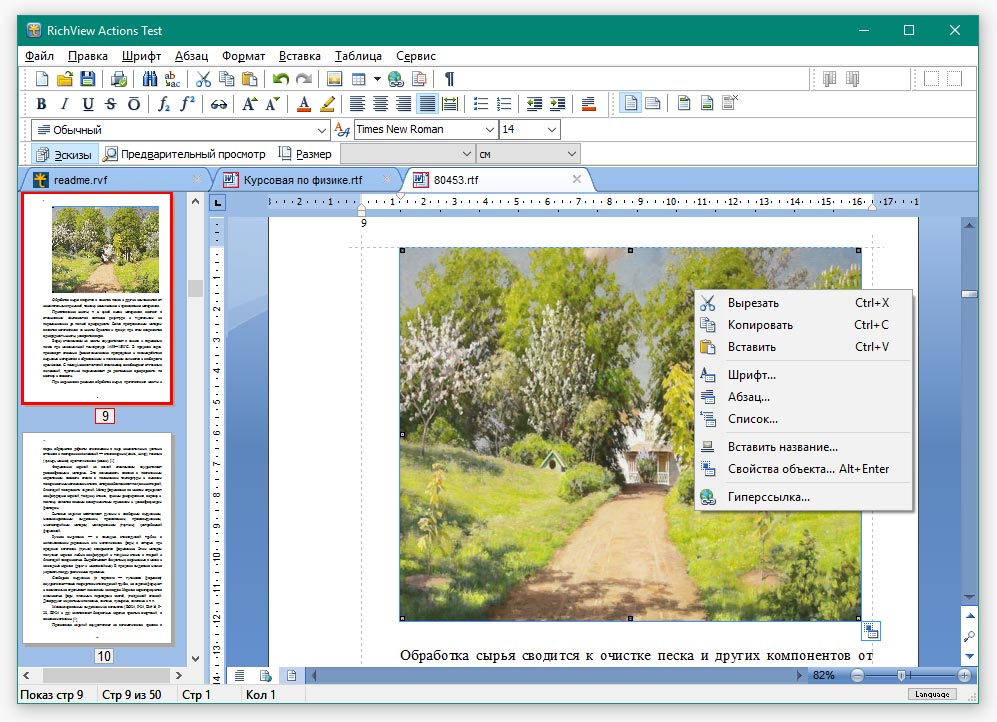Toggle Bold formatting
Screen dimensions: 997x722
[x=41, y=104]
